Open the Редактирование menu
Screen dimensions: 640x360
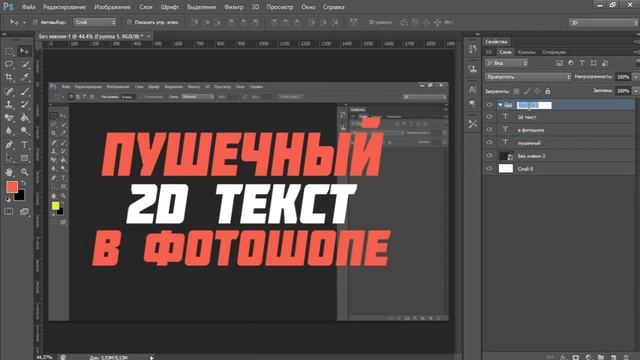pyautogui.click(x=64, y=7)
